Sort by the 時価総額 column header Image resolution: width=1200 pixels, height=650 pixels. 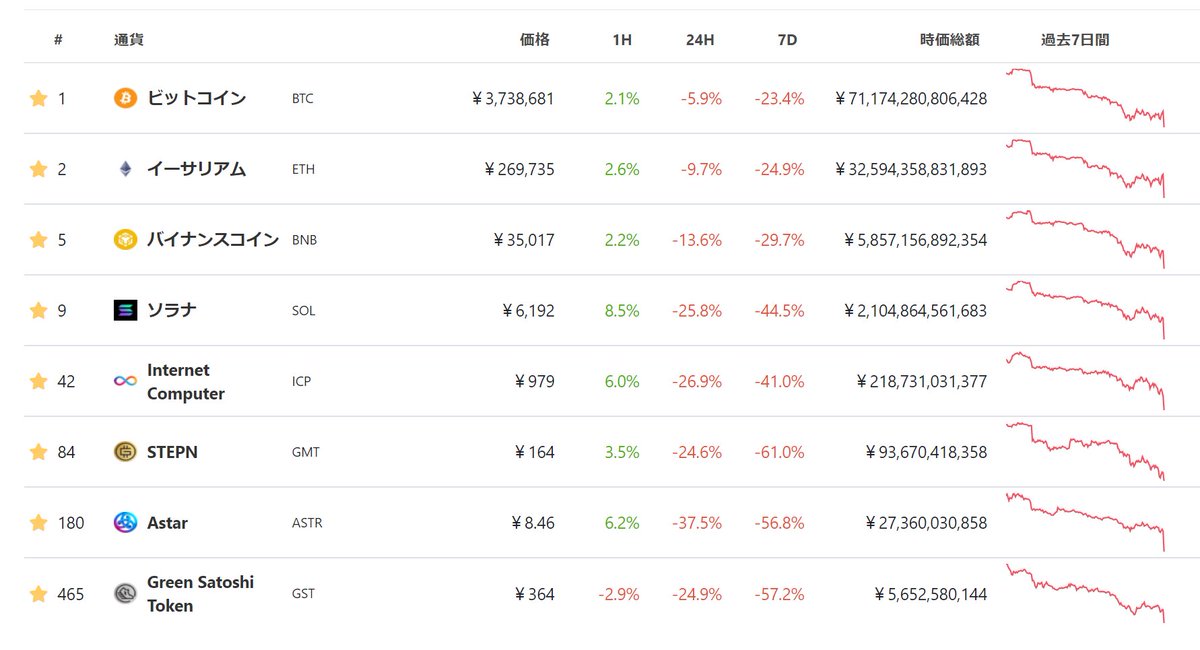click(950, 40)
